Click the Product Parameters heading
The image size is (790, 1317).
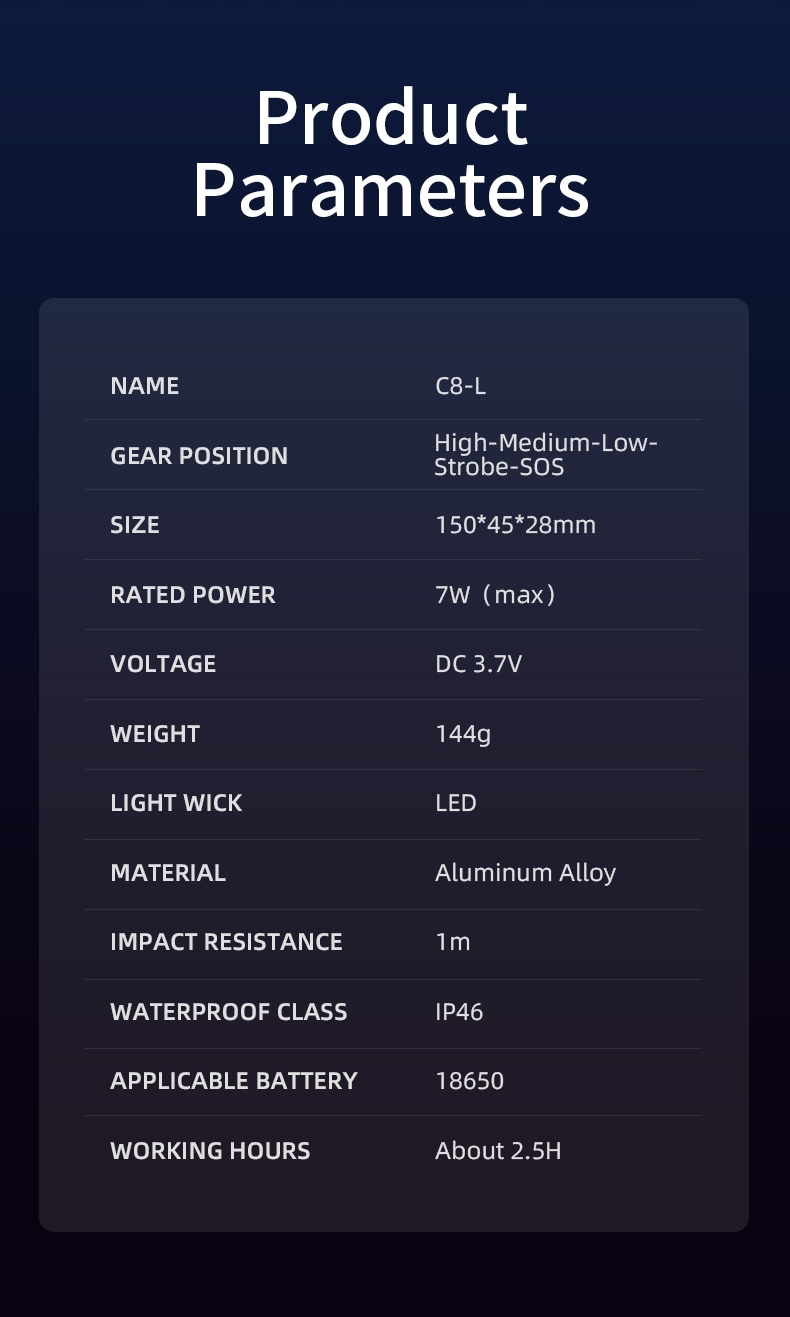pos(391,153)
